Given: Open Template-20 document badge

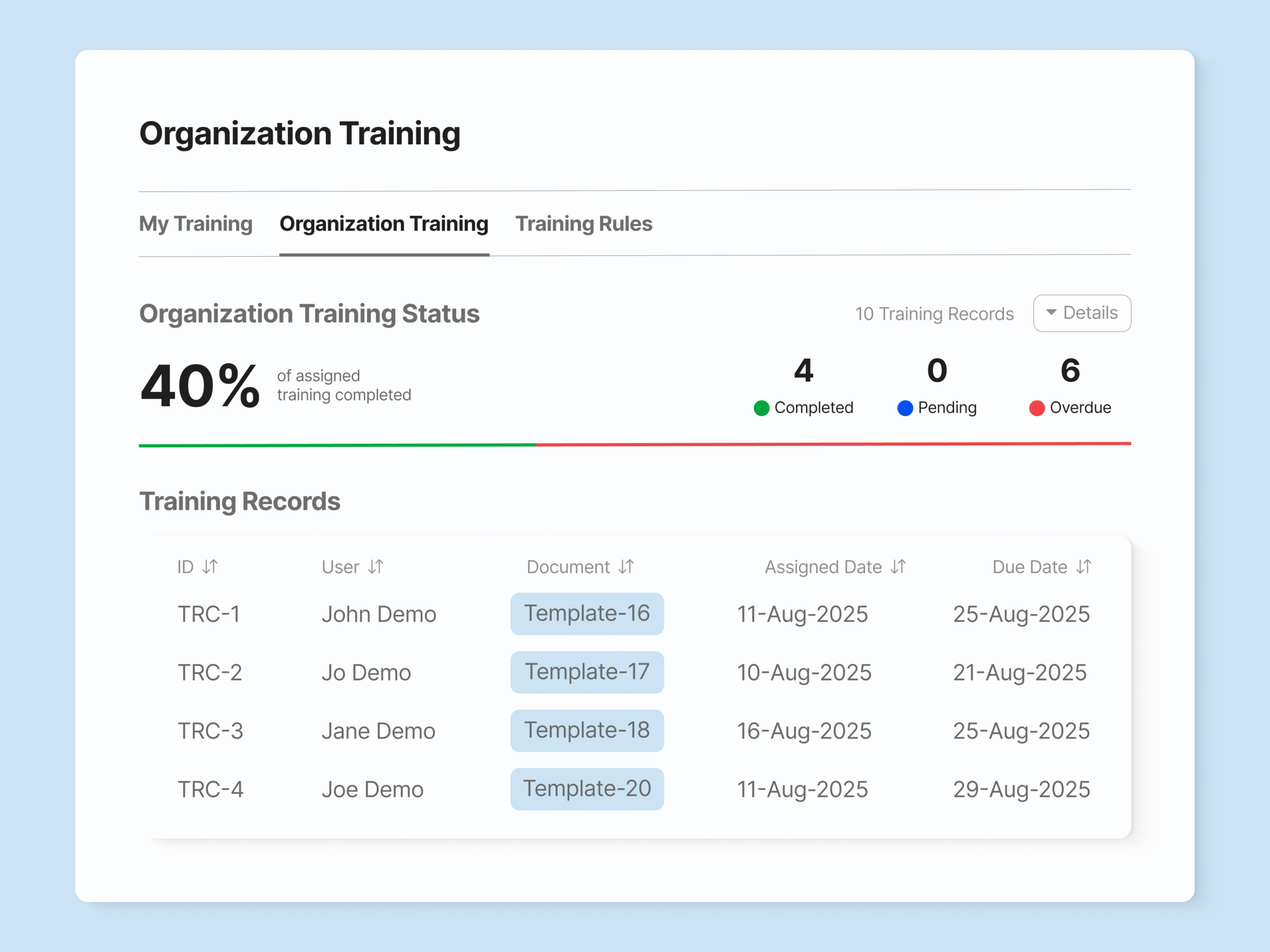Looking at the screenshot, I should tap(587, 789).
